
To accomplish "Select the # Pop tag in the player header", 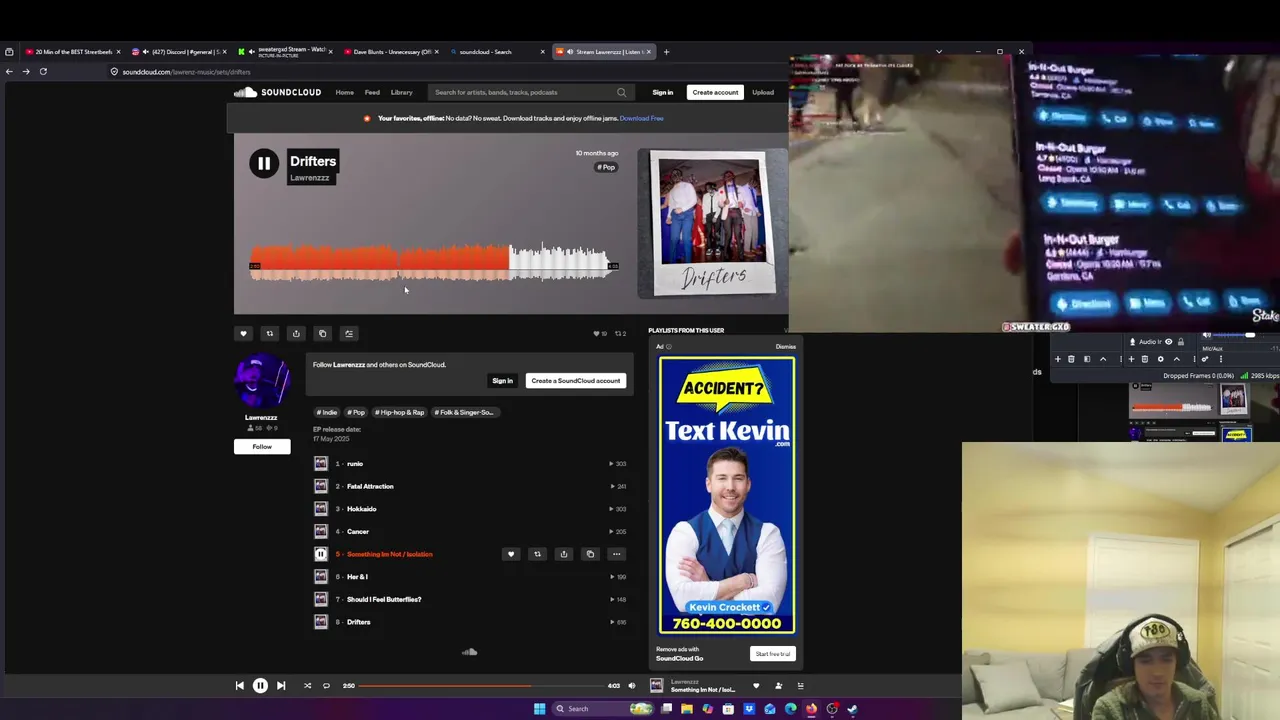I will point(606,167).
